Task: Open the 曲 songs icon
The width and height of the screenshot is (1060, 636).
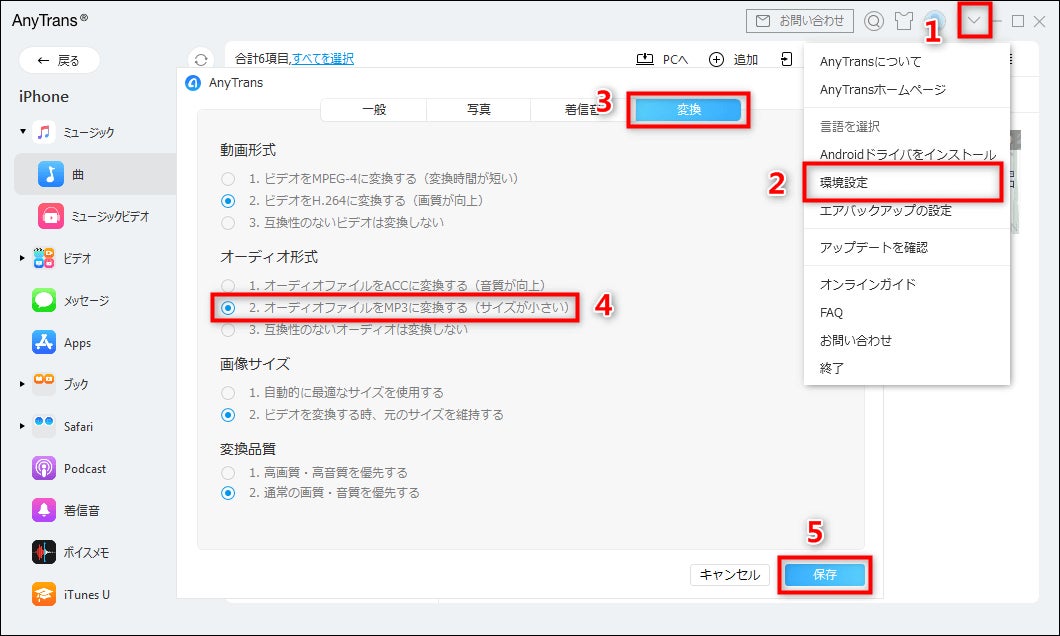Action: [x=51, y=174]
